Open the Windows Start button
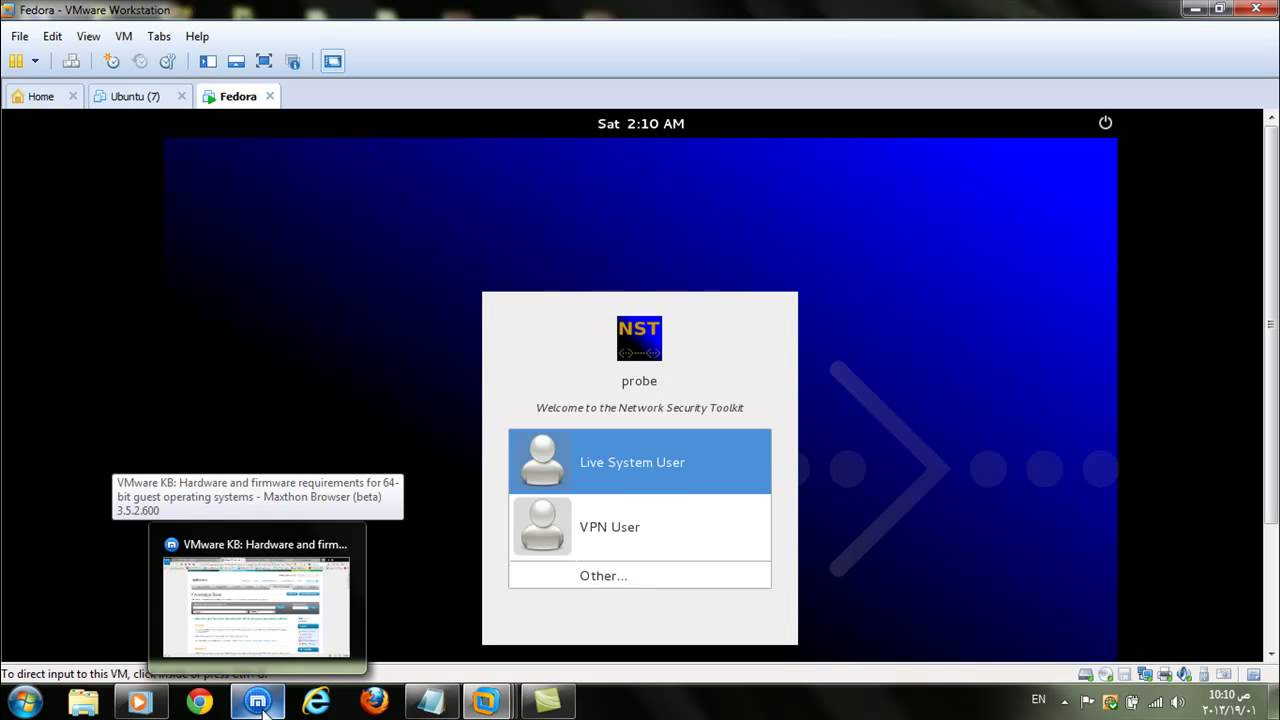The height and width of the screenshot is (720, 1280). (x=24, y=702)
